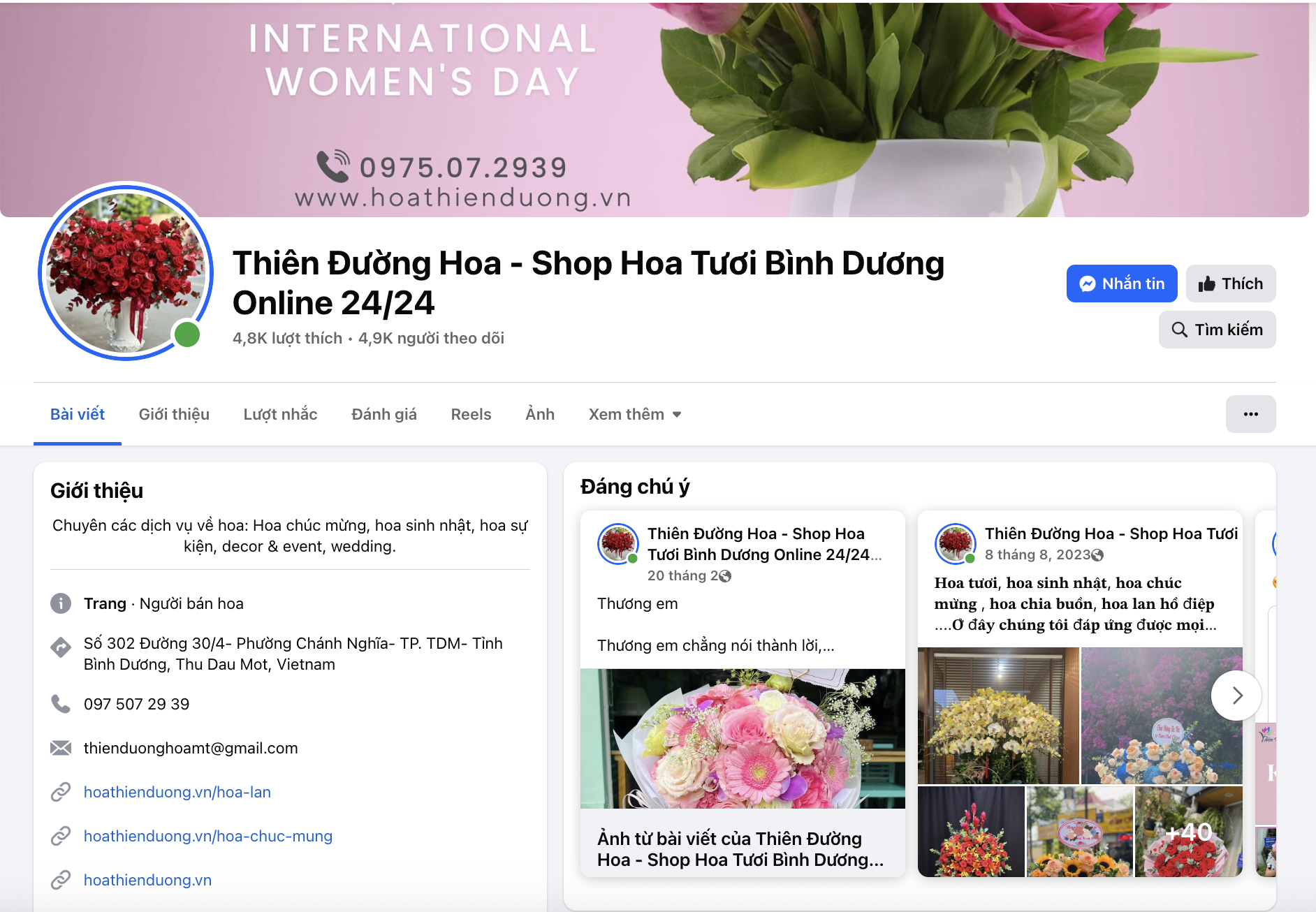The image size is (1316, 912).
Task: Click the 4,8K lượt thích count
Action: tap(287, 338)
